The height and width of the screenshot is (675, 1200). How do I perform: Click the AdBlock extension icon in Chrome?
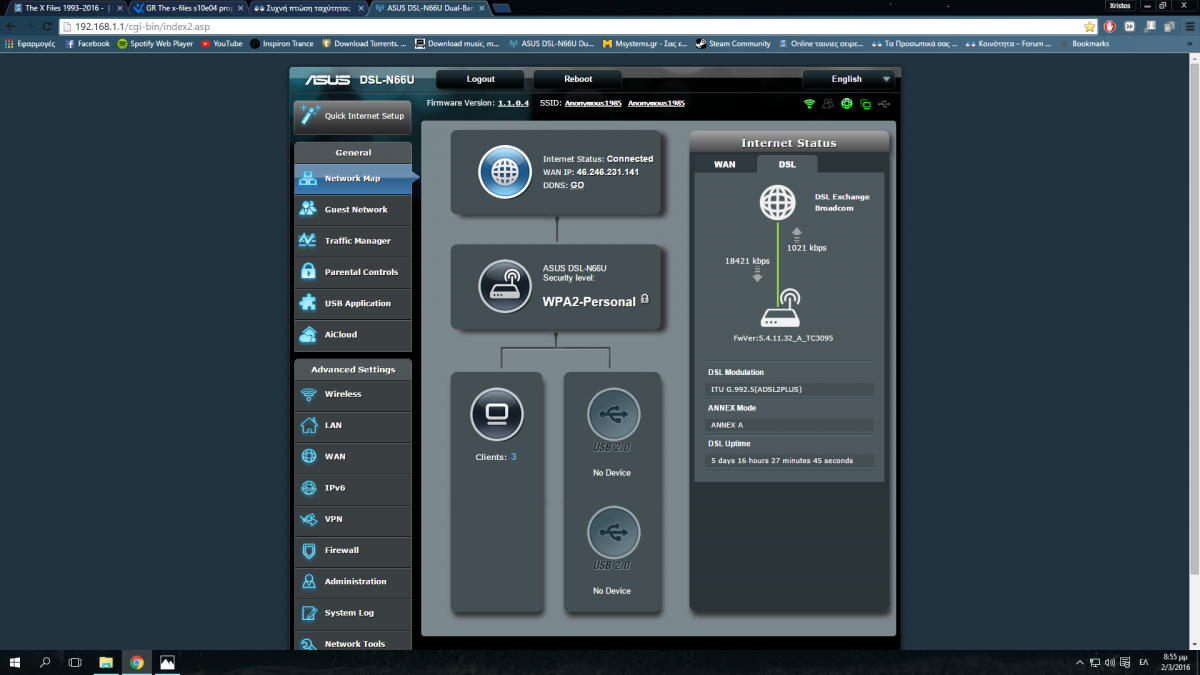point(1109,27)
